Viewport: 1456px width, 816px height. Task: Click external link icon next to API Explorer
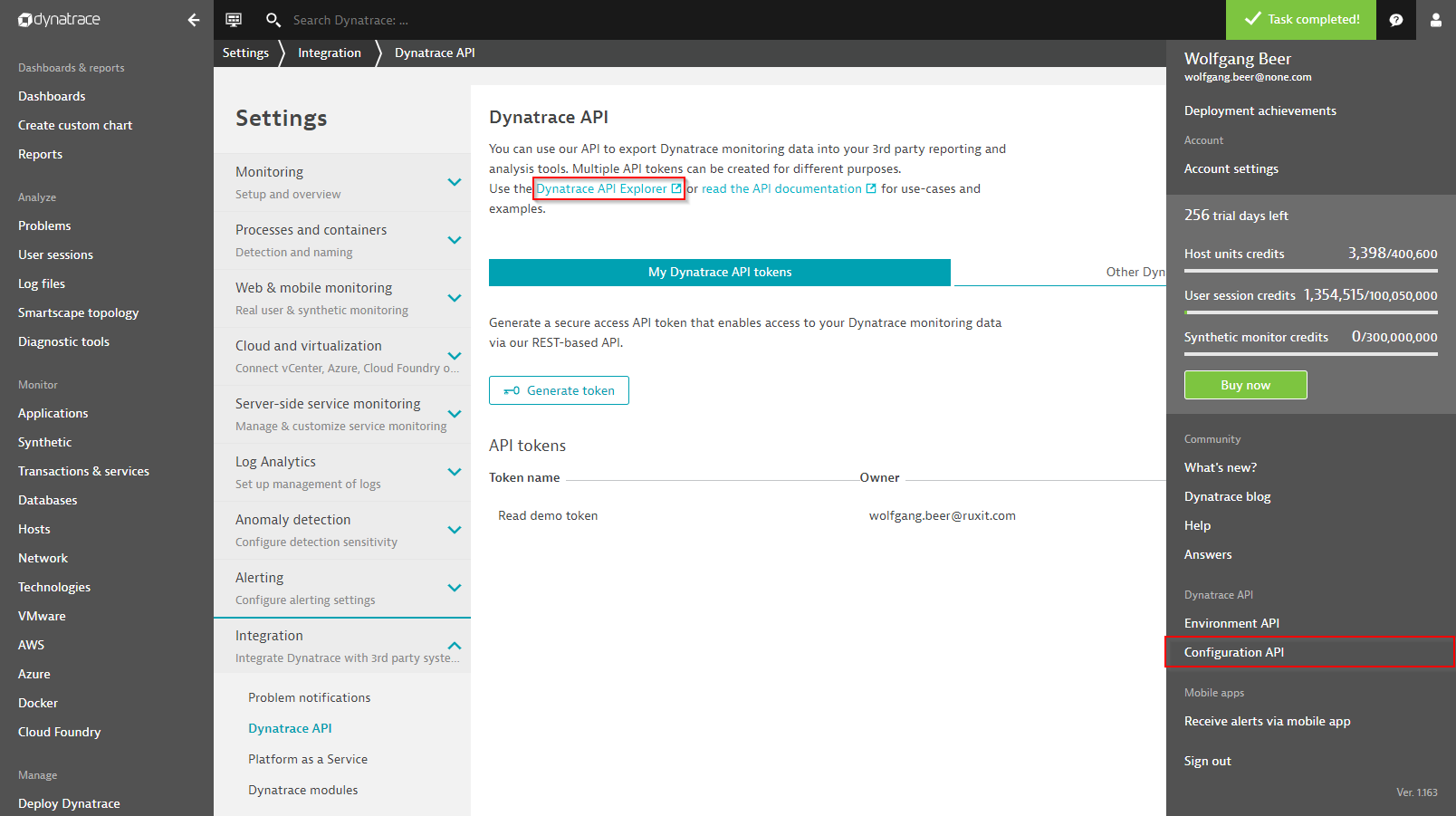coord(676,188)
